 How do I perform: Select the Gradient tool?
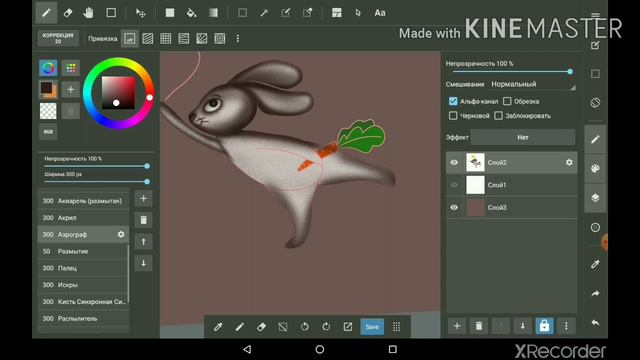pyautogui.click(x=213, y=13)
